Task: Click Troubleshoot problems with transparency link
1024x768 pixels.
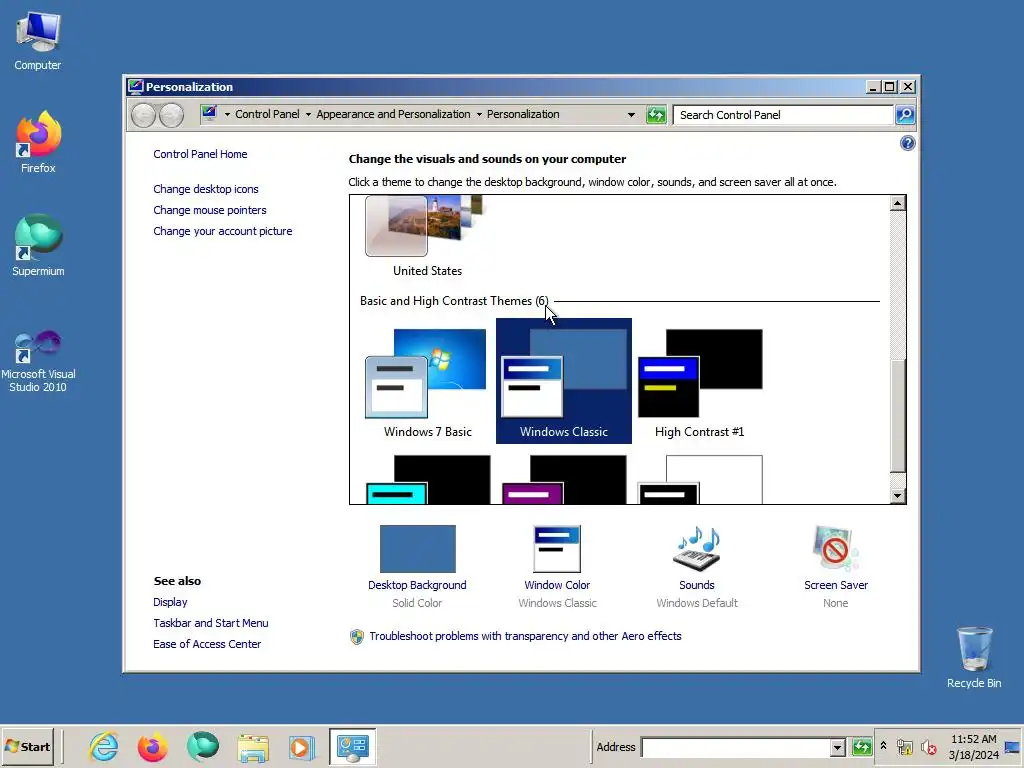Action: tap(525, 636)
